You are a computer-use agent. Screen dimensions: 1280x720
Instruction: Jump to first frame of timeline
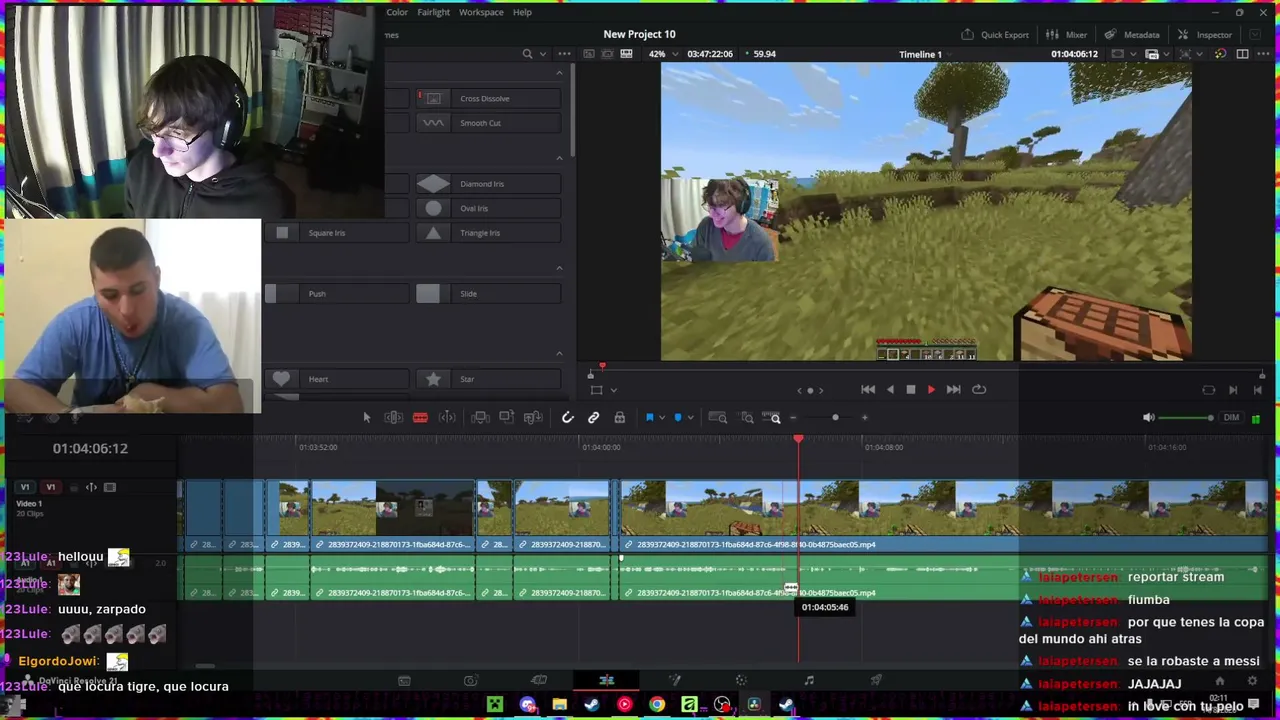[868, 390]
